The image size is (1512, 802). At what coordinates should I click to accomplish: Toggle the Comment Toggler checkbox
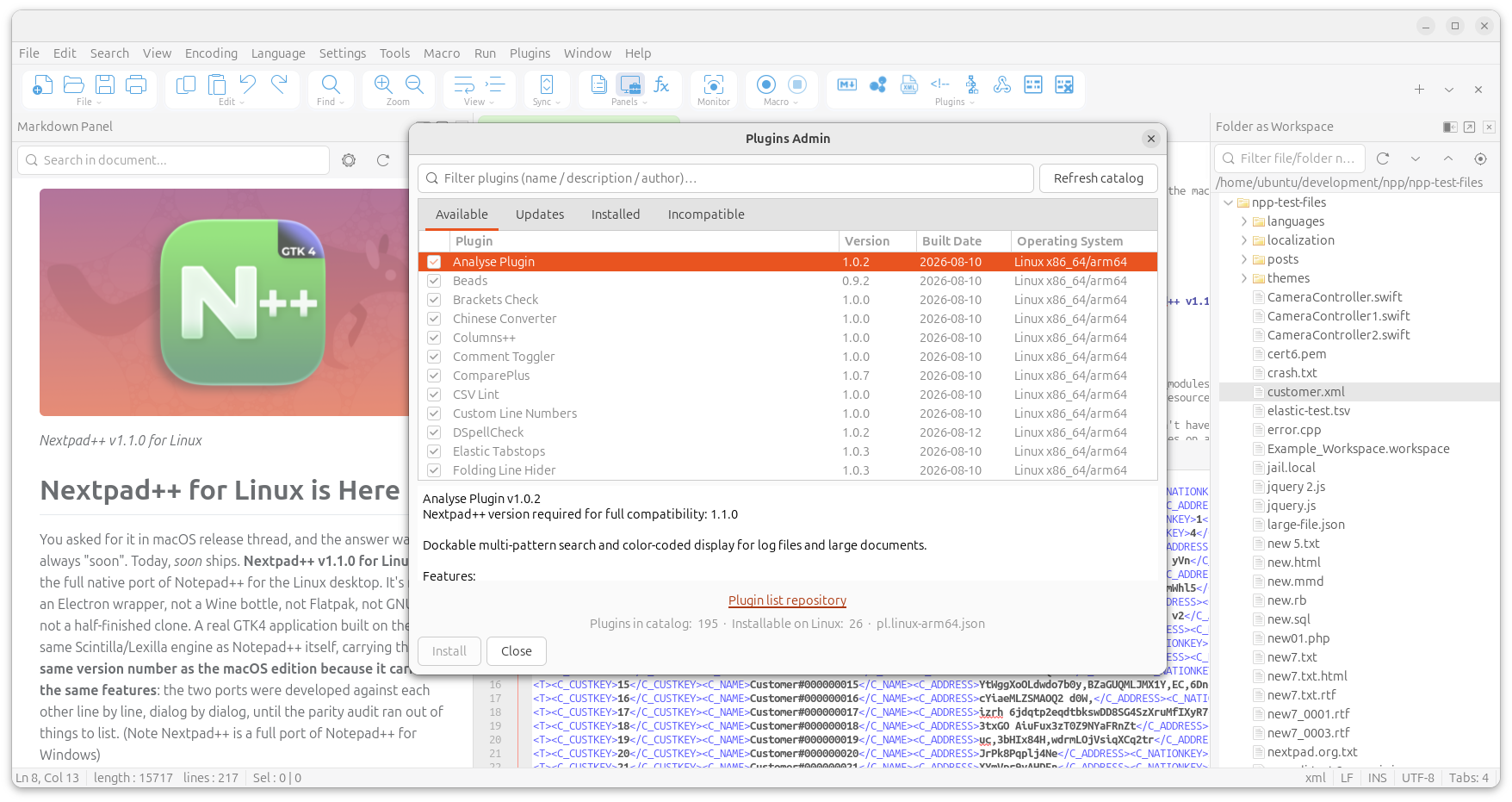point(434,357)
